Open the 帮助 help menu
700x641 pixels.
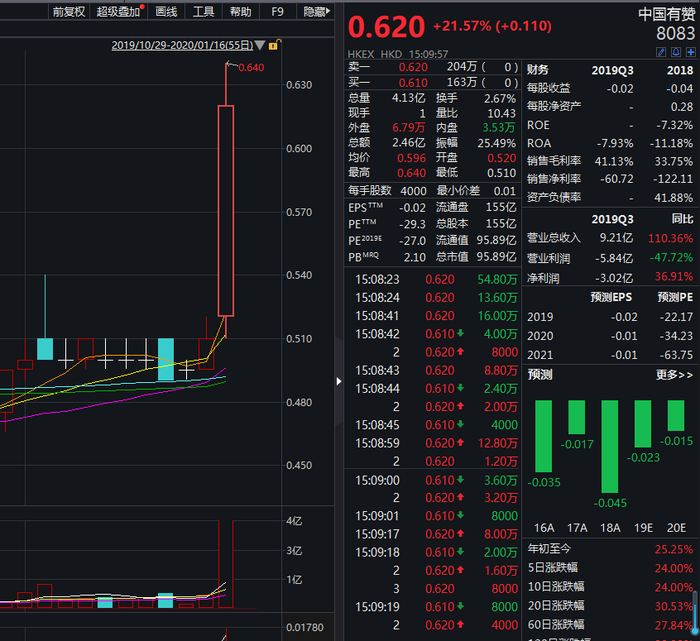point(241,12)
